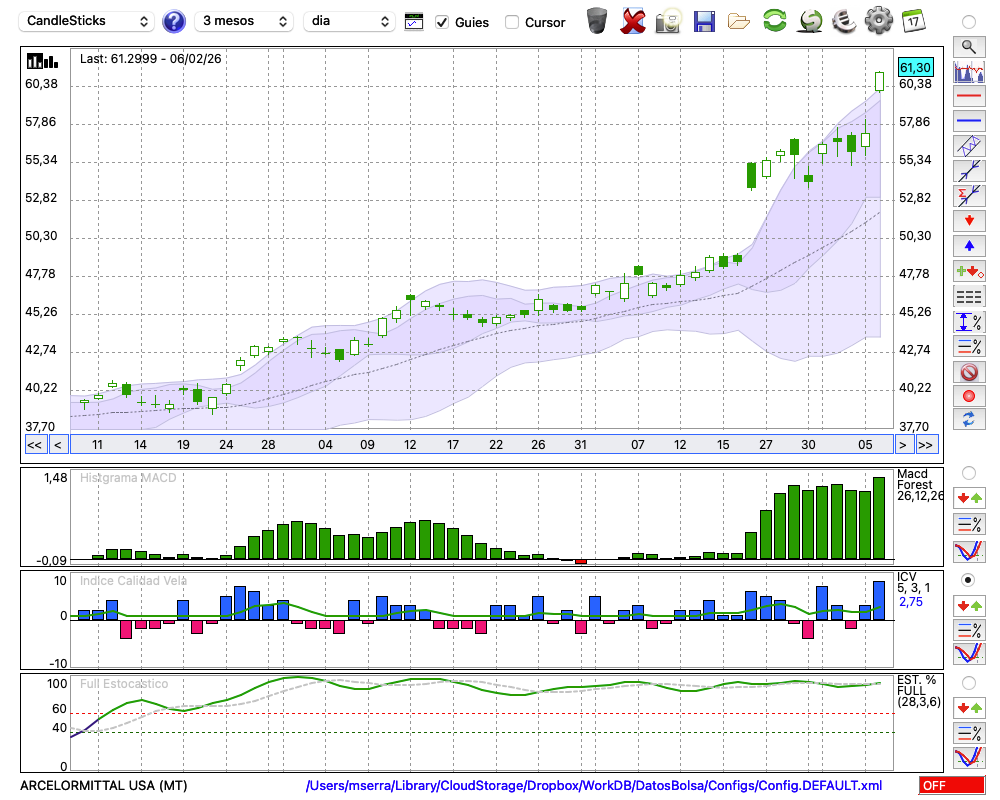Click the Config.DEFAULT.xml file path link
The width and height of the screenshot is (1000, 800).
pyautogui.click(x=594, y=786)
